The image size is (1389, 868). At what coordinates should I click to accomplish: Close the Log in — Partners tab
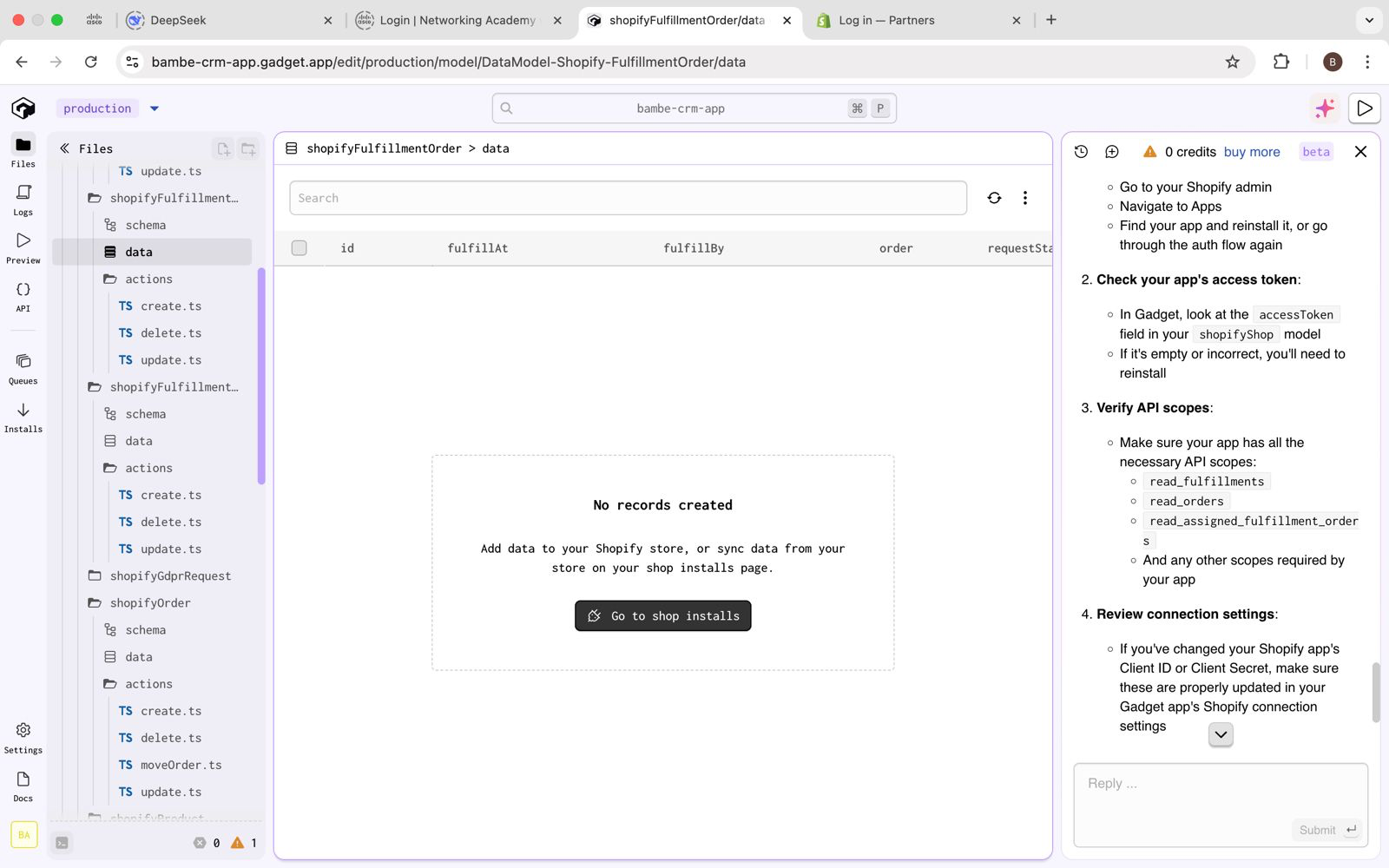point(1017,20)
